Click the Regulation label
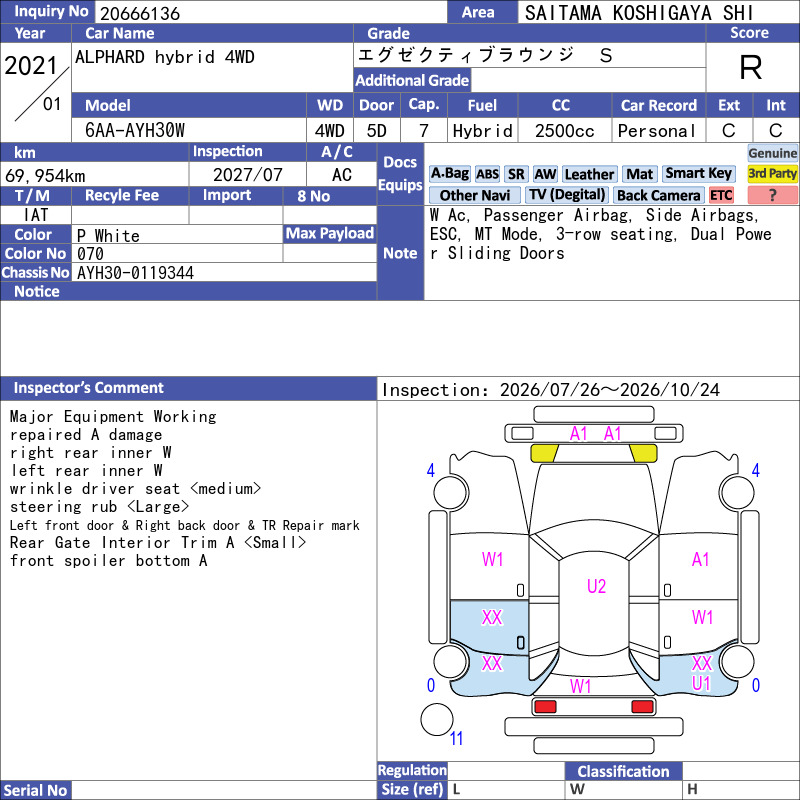Image resolution: width=800 pixels, height=800 pixels. click(x=412, y=770)
